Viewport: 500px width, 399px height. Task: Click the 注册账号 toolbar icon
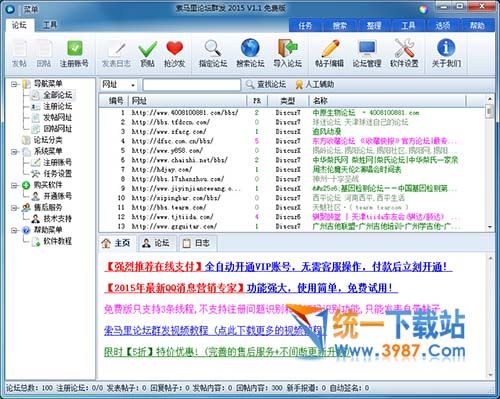pyautogui.click(x=74, y=54)
